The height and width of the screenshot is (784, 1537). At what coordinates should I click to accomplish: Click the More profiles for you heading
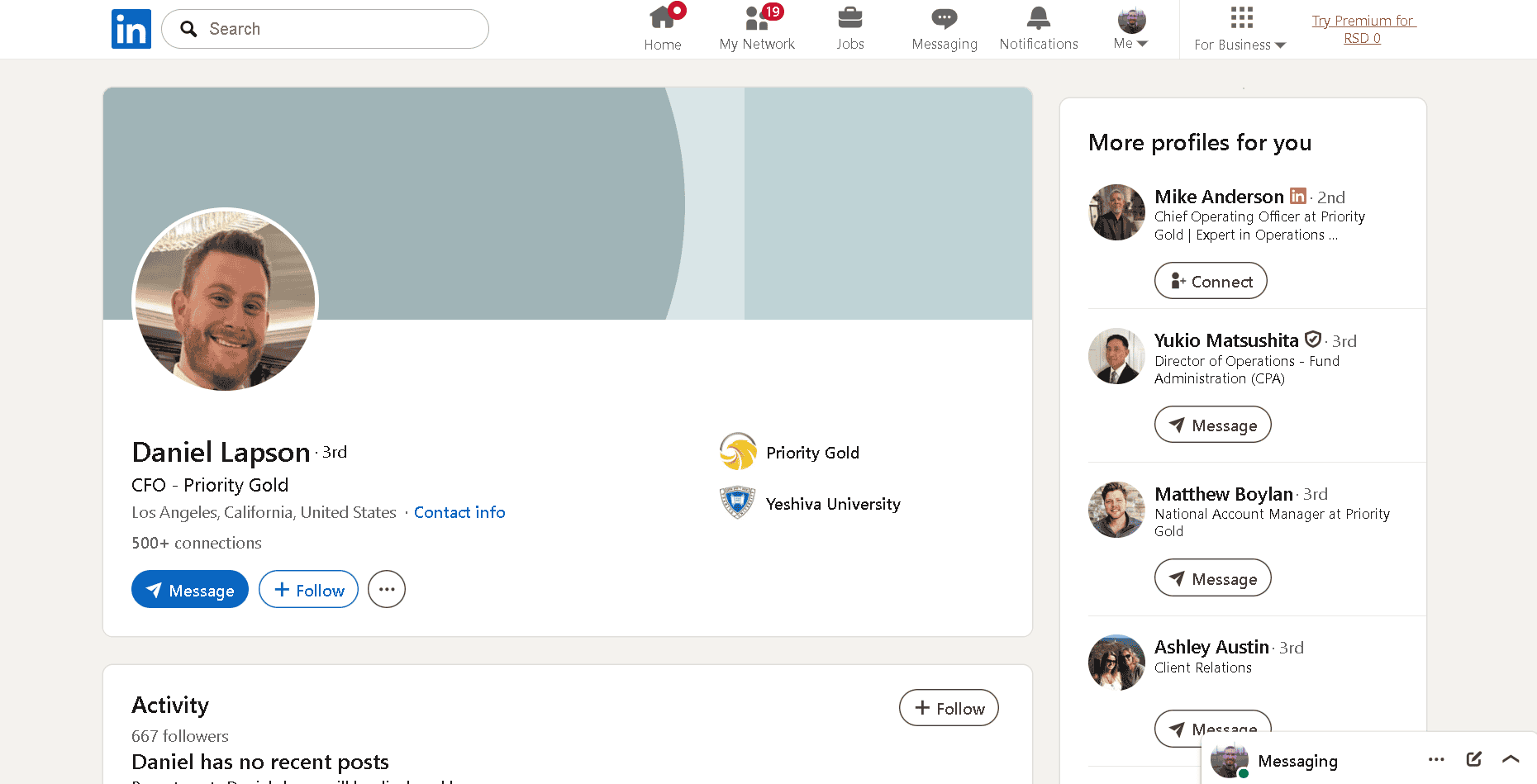coord(1200,142)
